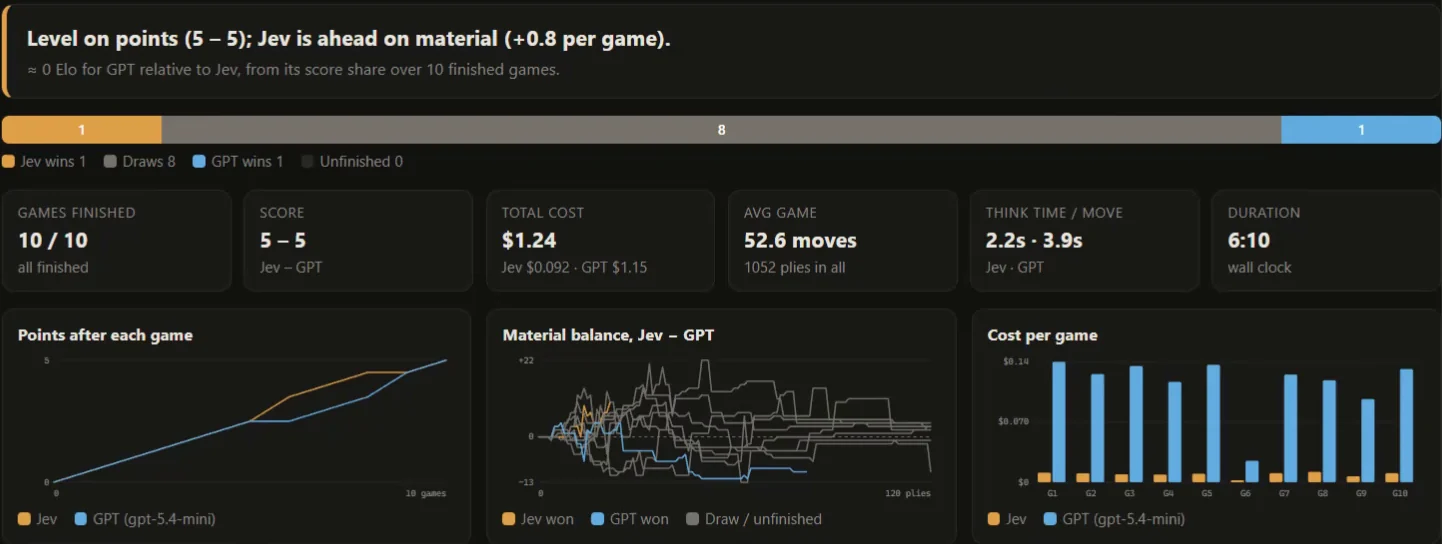This screenshot has width=1442, height=544.
Task: Click the blue GPT wins bar segment
Action: 1361,130
